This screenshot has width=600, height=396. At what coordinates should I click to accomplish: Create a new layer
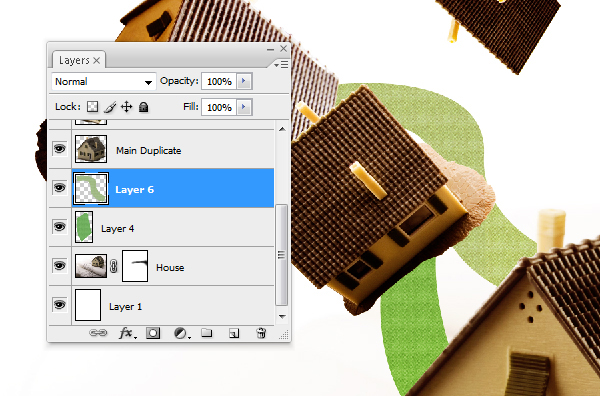(234, 333)
